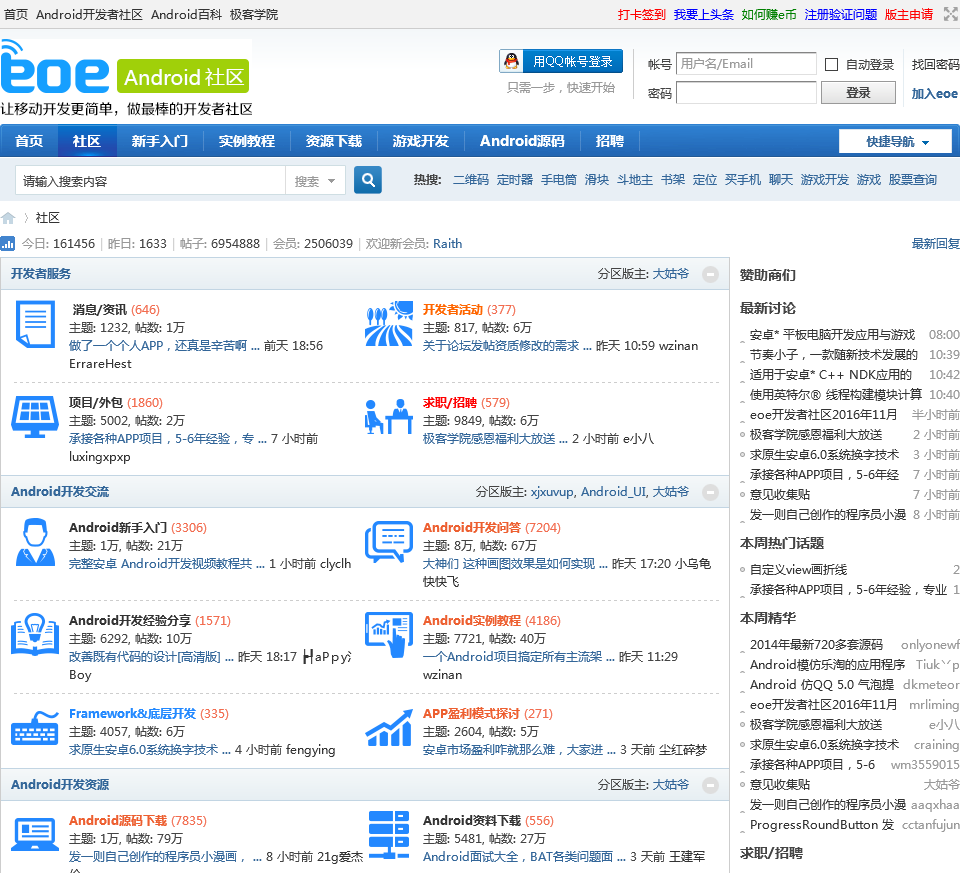Open 游戏开发 in the nav bar
Viewport: 960px width, 873px height.
[x=421, y=141]
